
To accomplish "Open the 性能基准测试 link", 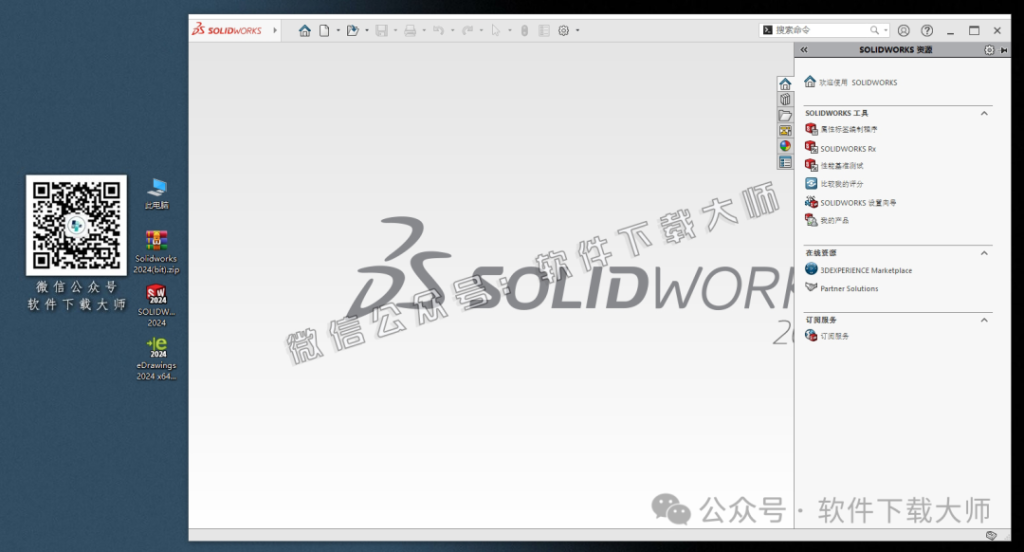I will (834, 165).
